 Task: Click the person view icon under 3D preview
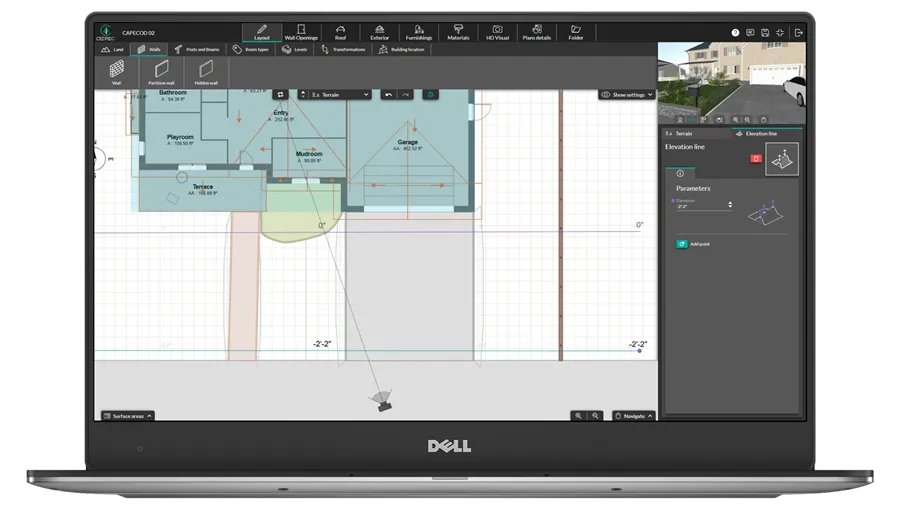click(x=680, y=120)
